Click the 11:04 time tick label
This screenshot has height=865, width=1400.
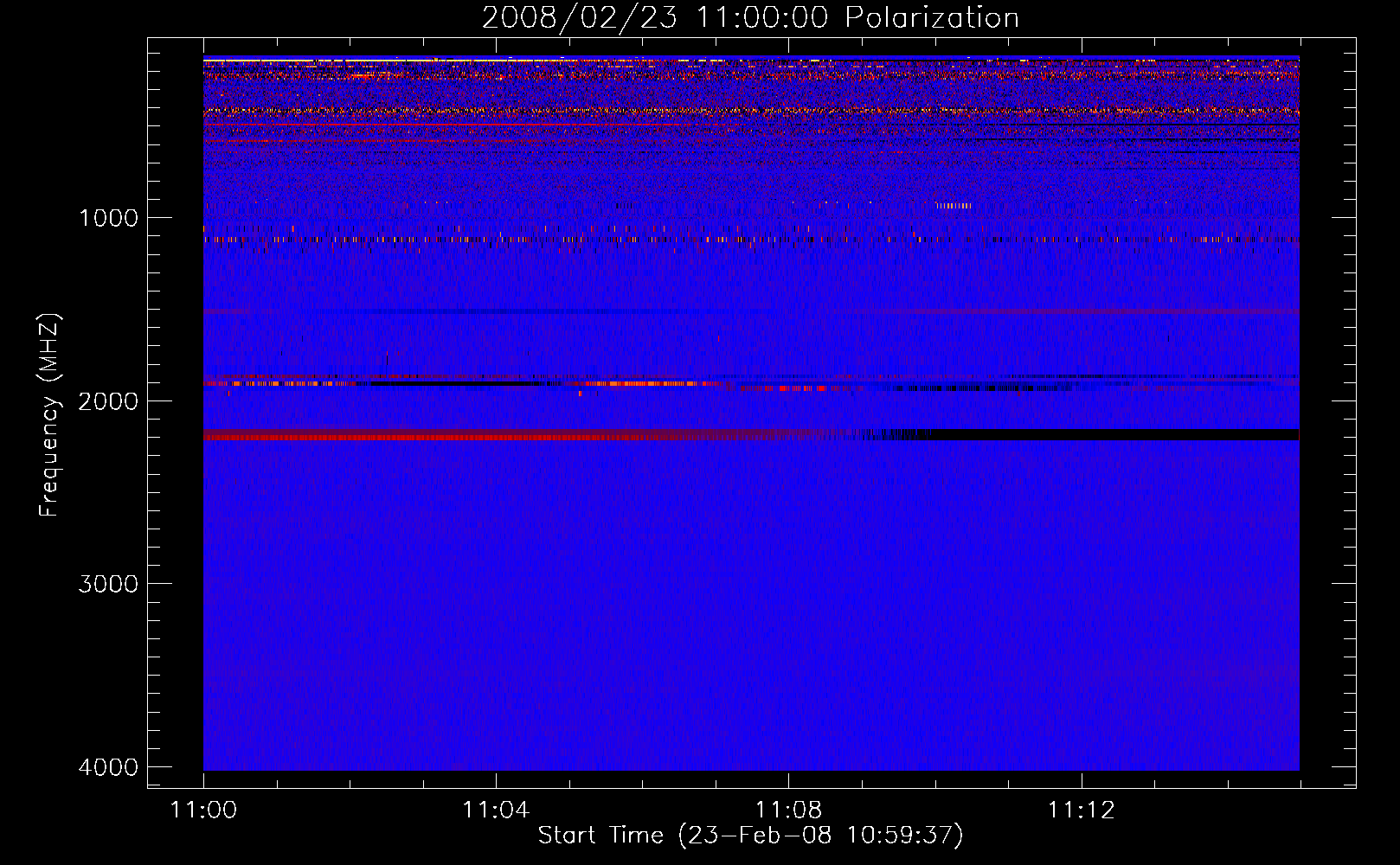[496, 811]
